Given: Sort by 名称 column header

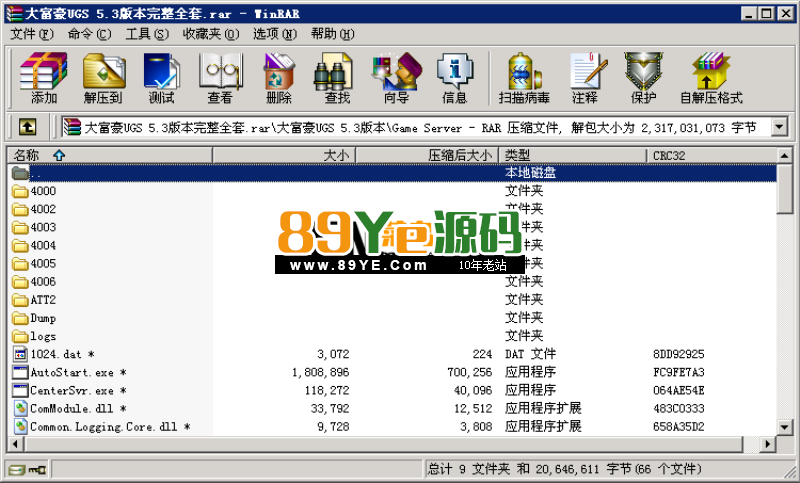Looking at the screenshot, I should click(110, 155).
